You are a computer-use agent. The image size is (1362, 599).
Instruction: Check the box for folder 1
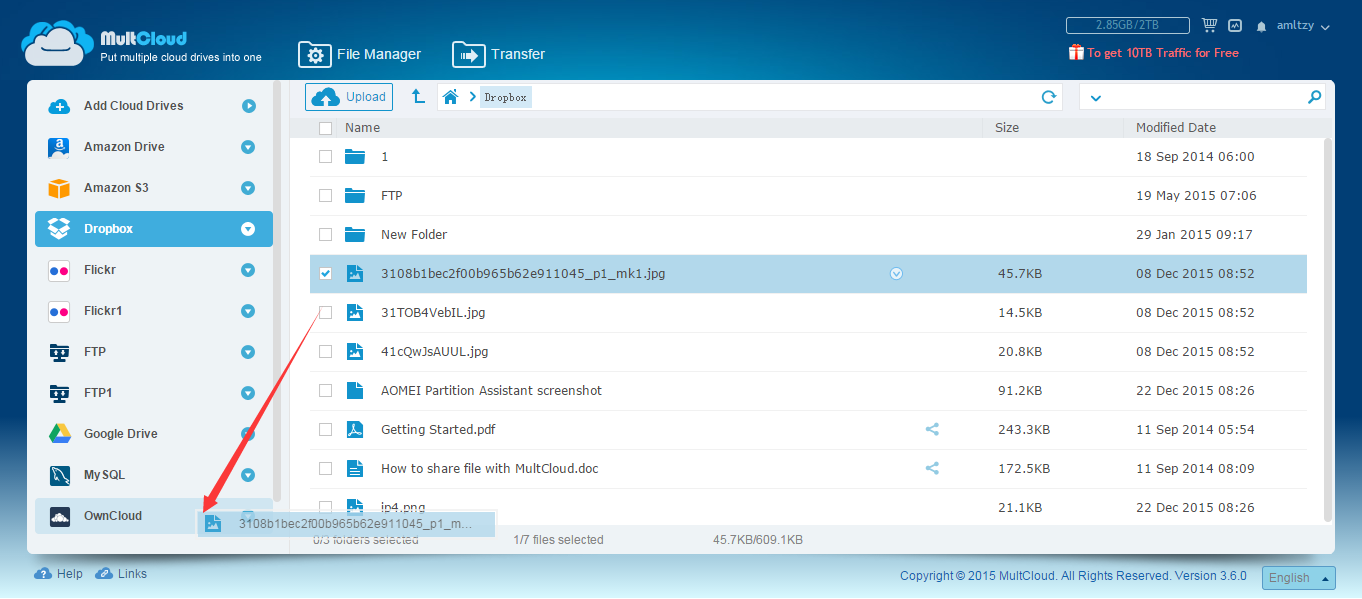pyautogui.click(x=325, y=157)
